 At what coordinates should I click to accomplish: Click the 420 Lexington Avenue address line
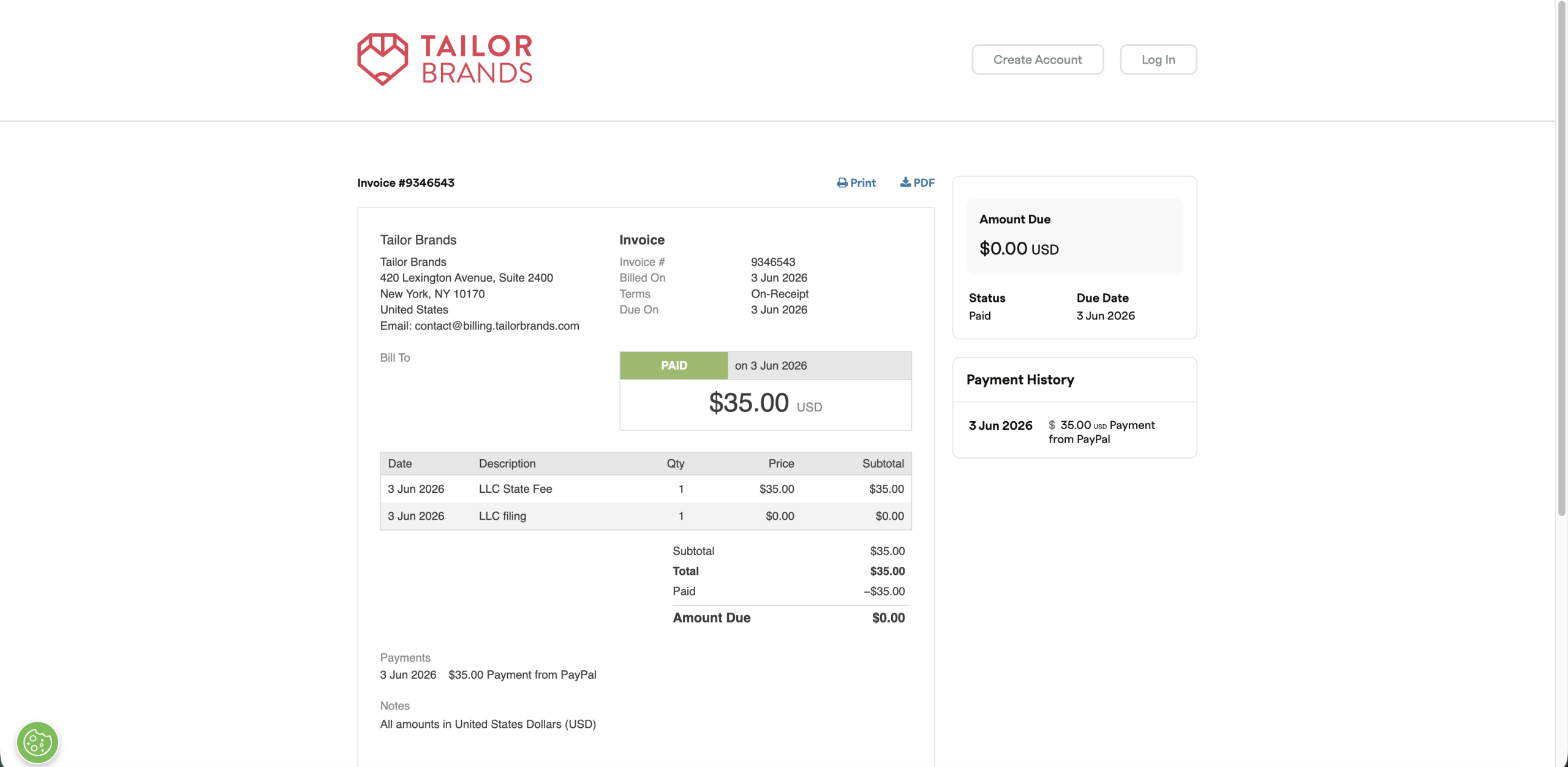point(467,277)
